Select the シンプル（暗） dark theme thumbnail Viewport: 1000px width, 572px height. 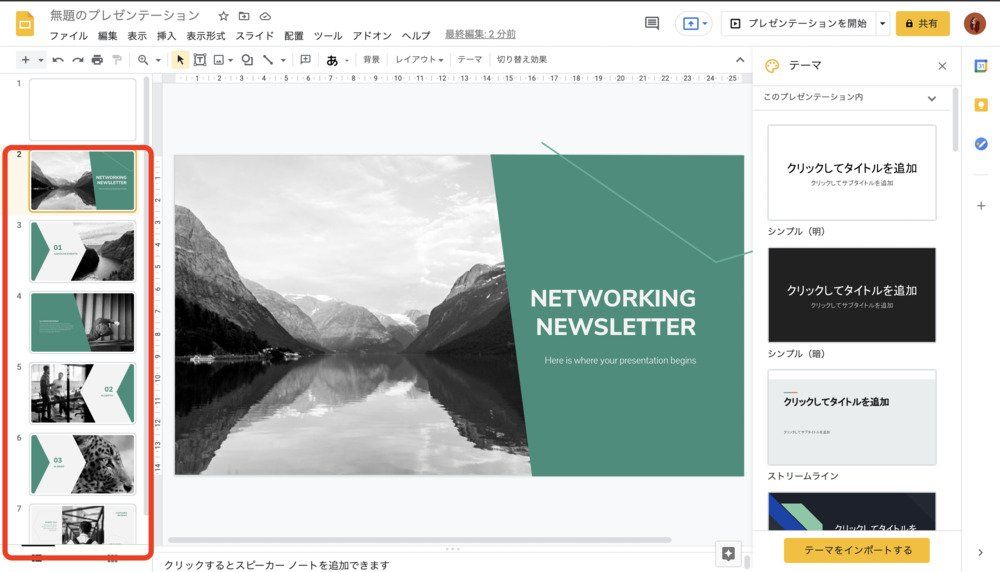(x=852, y=295)
